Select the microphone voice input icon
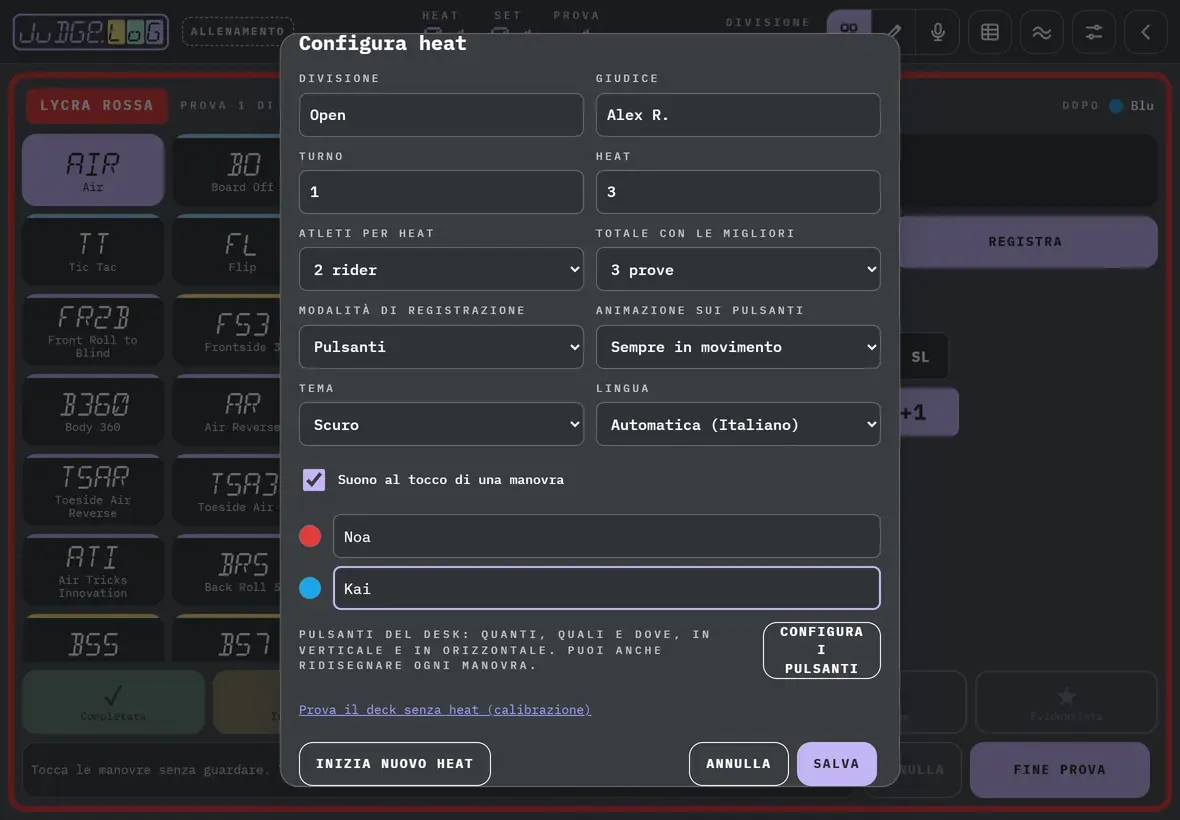The image size is (1180, 820). (938, 32)
